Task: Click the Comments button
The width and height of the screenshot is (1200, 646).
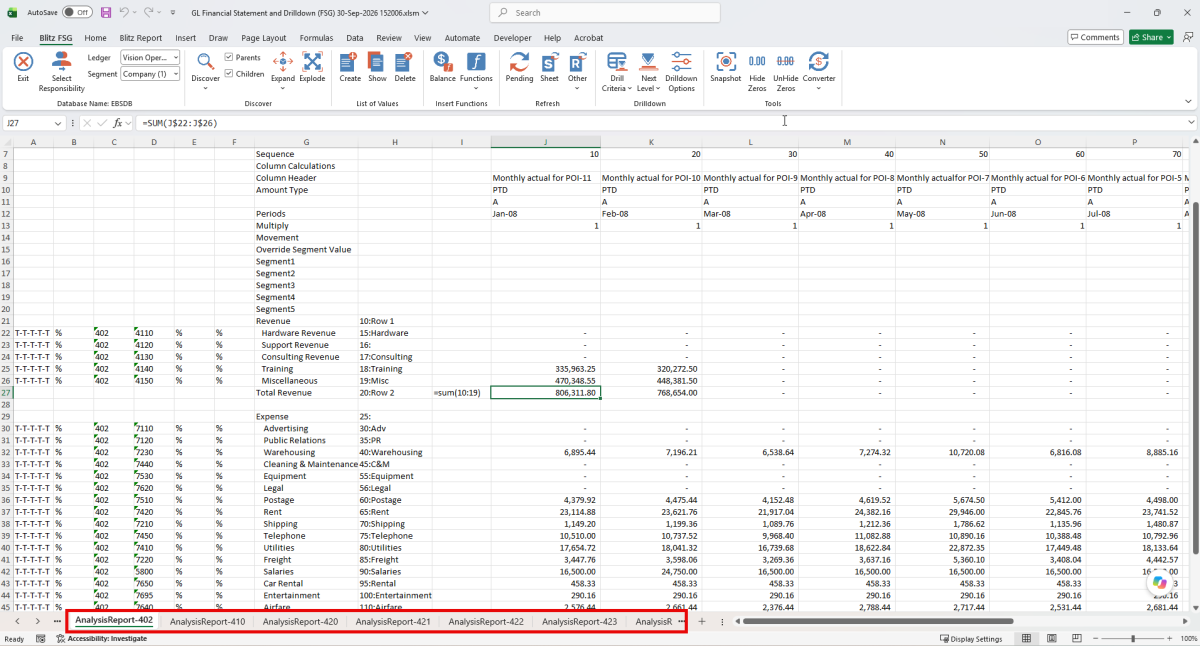Action: [1095, 37]
